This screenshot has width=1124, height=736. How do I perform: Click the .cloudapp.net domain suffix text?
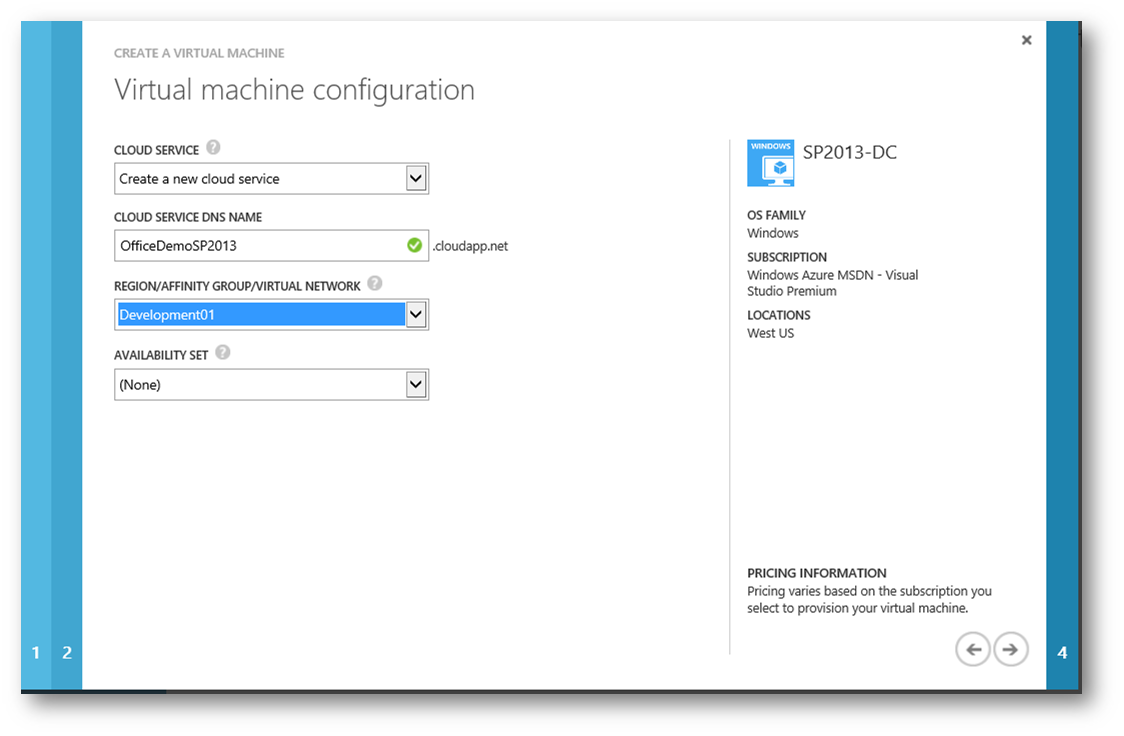pos(470,246)
